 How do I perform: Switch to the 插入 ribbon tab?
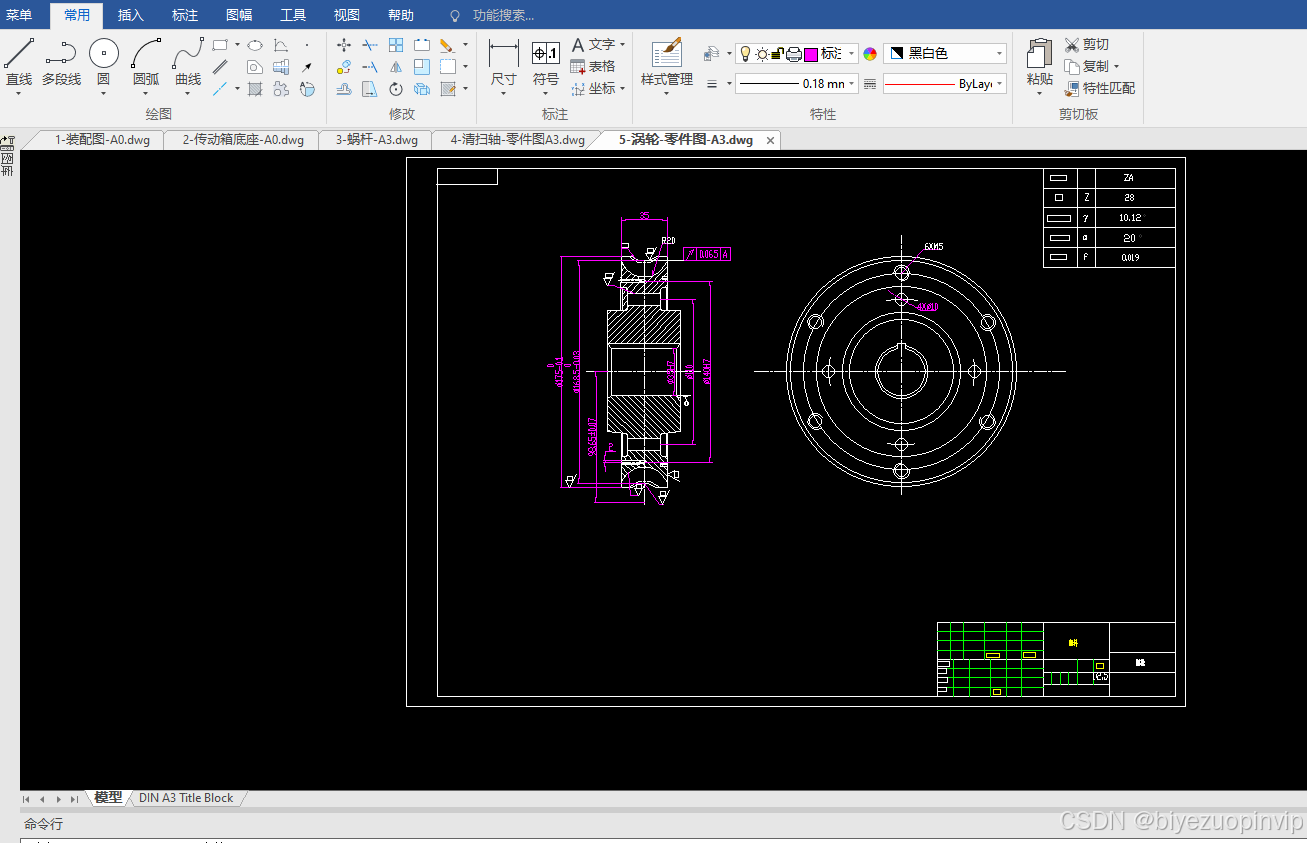point(131,15)
